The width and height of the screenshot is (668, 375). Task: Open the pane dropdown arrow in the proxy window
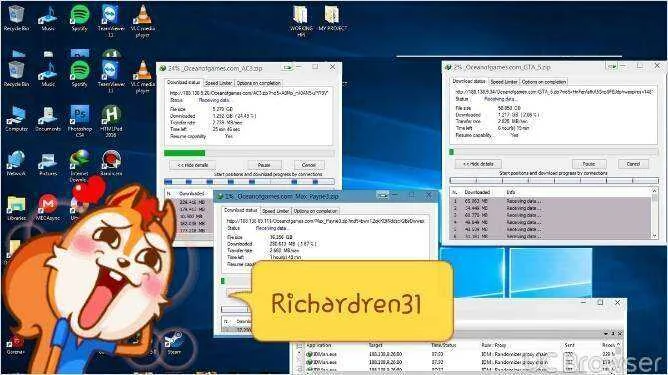(606, 334)
